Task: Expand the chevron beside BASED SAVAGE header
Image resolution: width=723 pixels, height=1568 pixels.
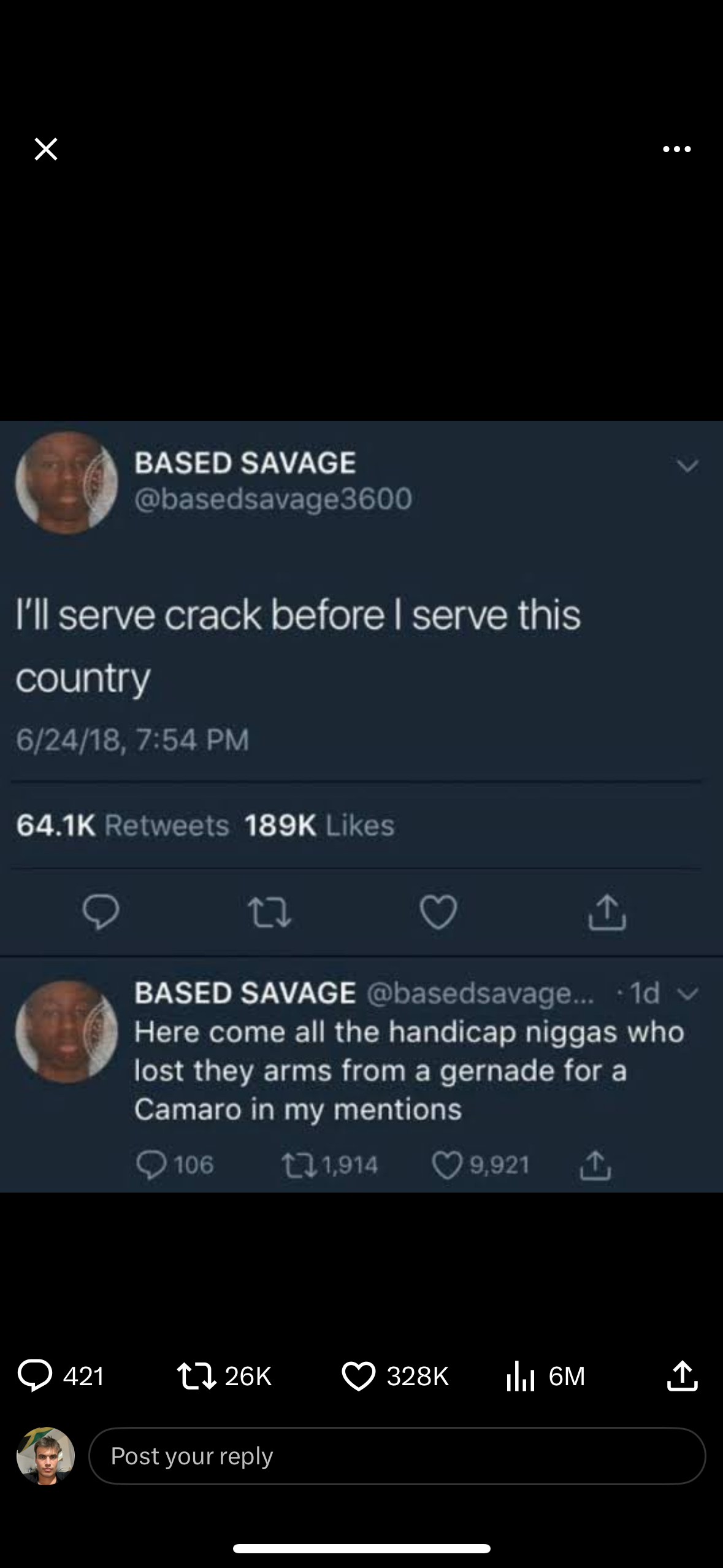Action: coord(687,466)
